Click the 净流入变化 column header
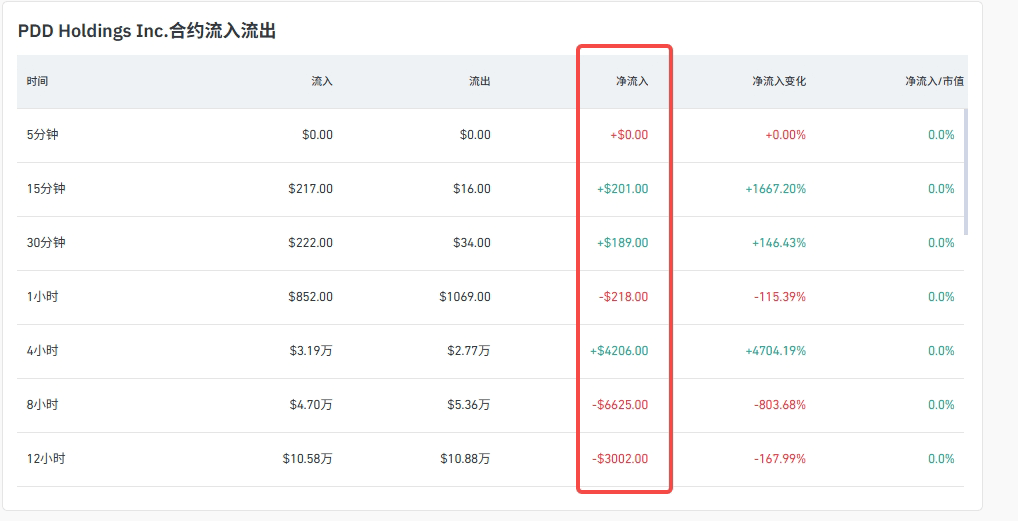The width and height of the screenshot is (1018, 521). [x=779, y=81]
